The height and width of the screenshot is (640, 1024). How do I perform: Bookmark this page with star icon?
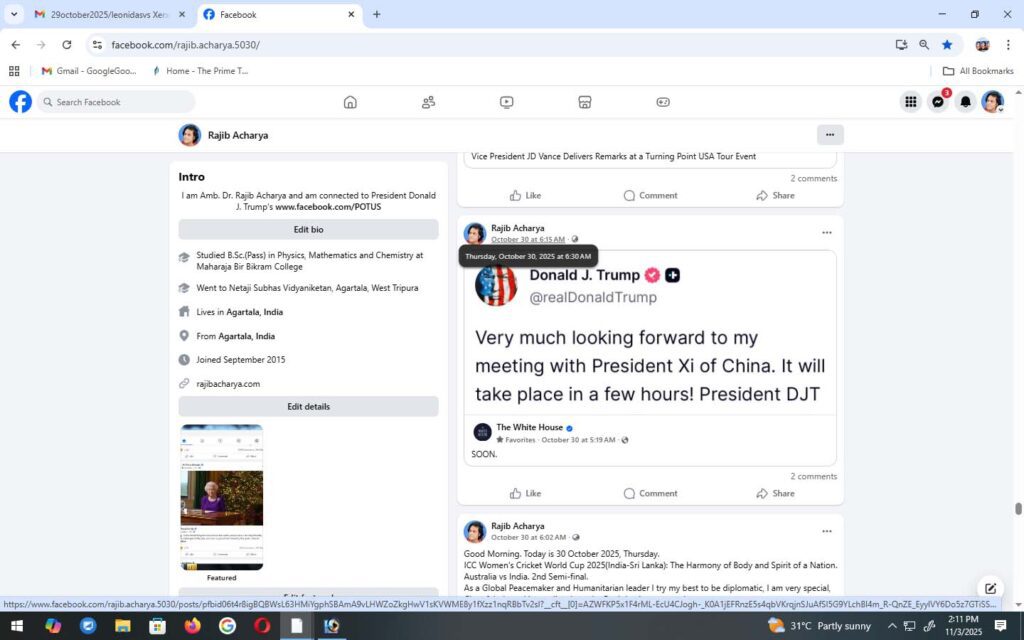point(947,45)
